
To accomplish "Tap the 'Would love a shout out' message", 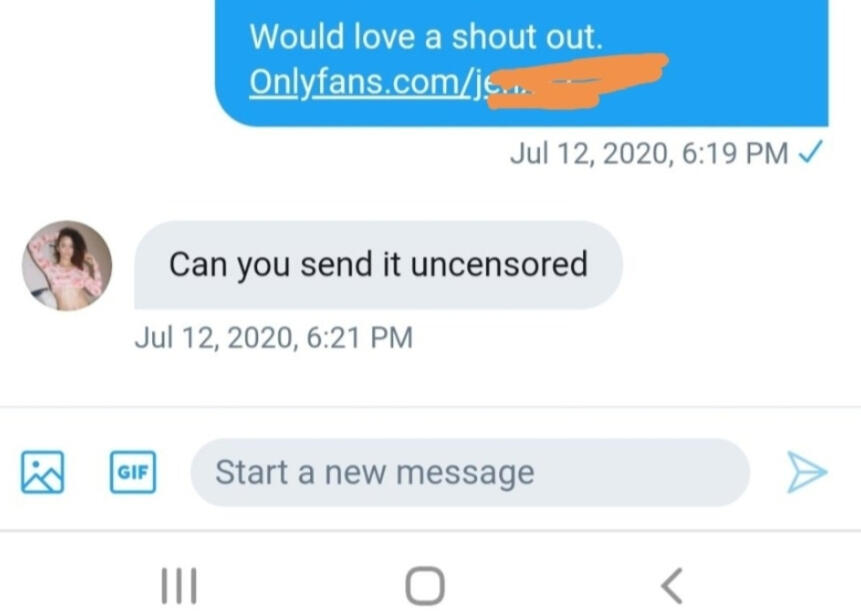I will 426,37.
